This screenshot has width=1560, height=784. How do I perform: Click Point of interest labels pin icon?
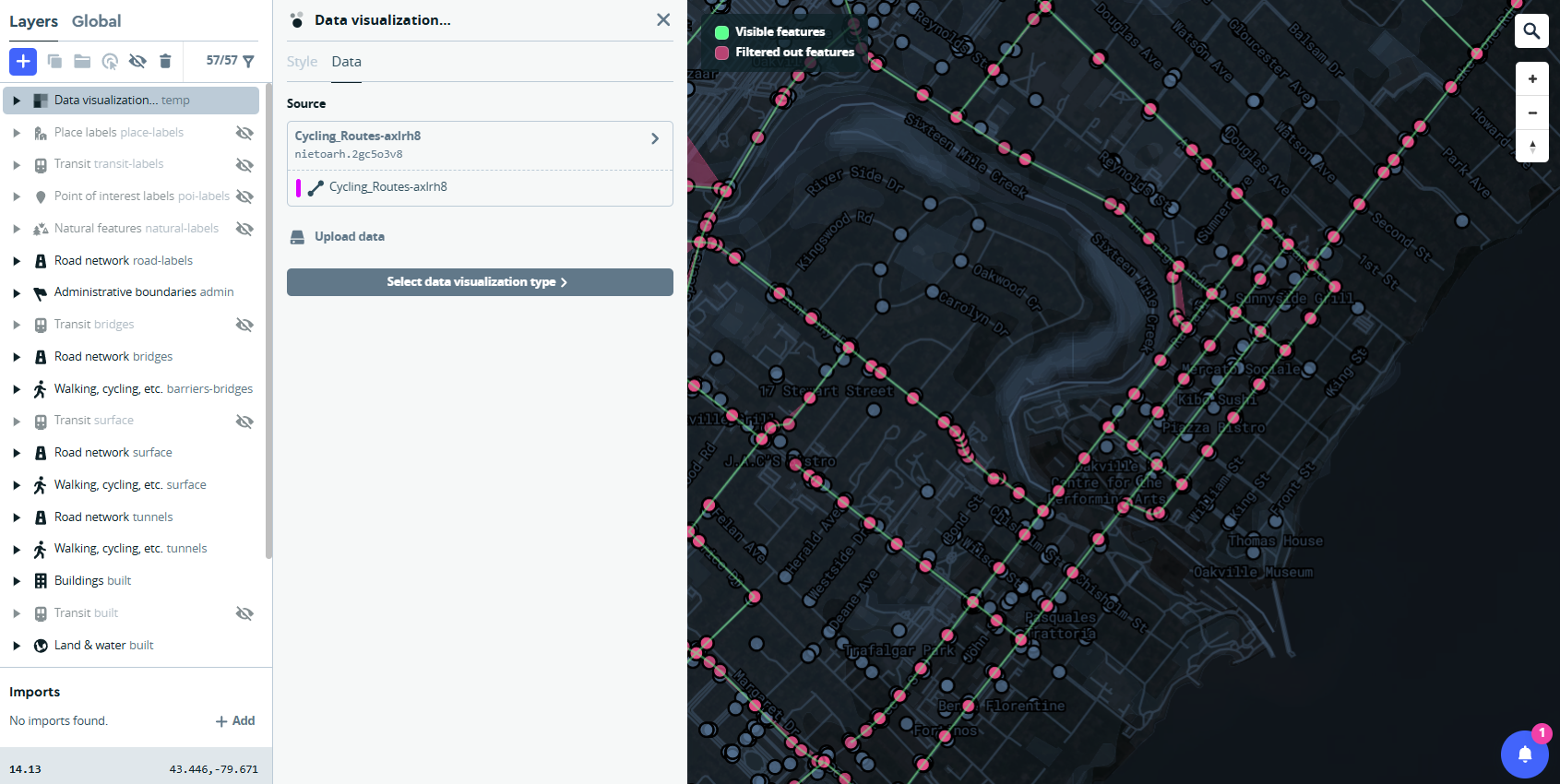41,196
